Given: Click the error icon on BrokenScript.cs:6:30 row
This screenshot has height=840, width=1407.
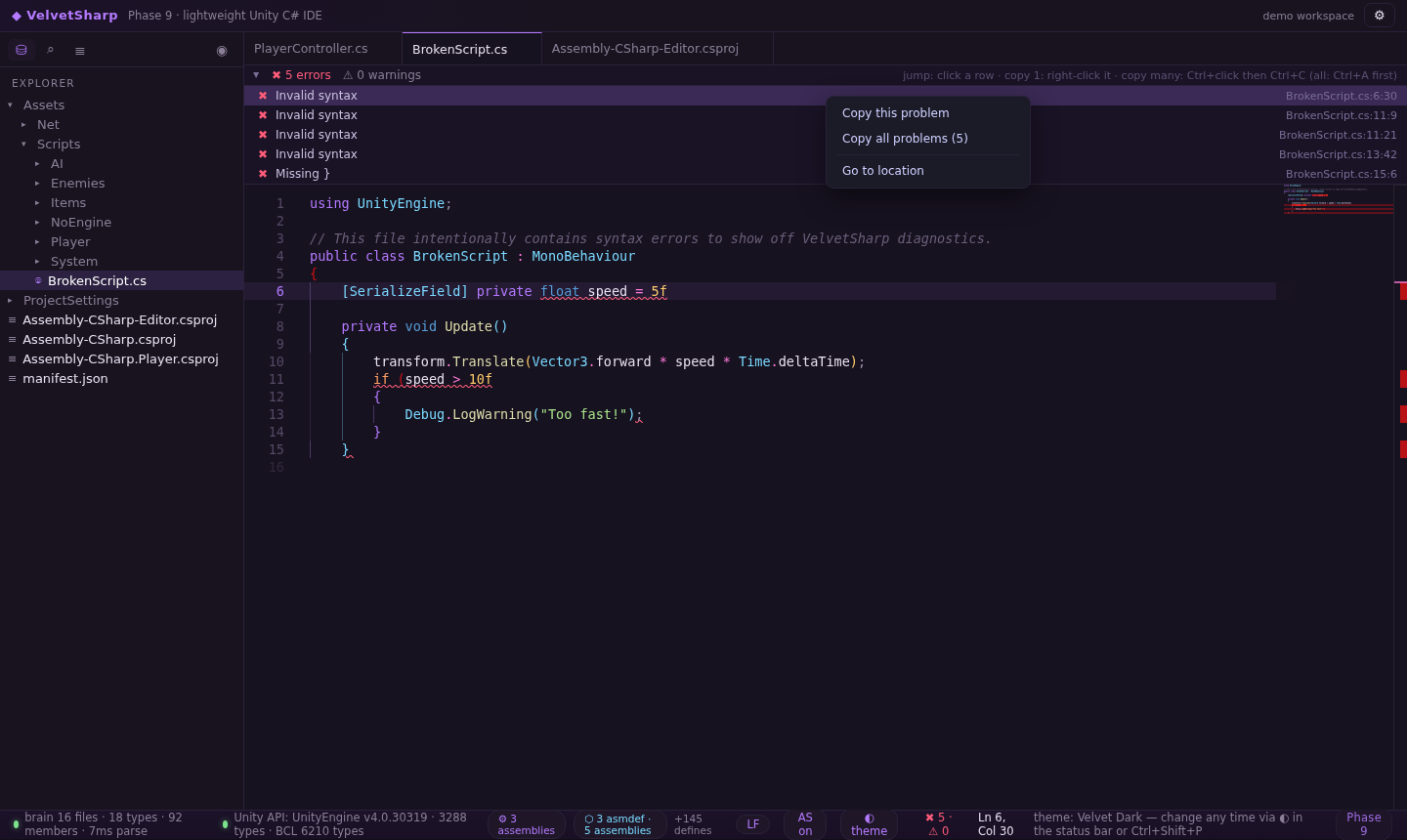Looking at the screenshot, I should (x=263, y=96).
